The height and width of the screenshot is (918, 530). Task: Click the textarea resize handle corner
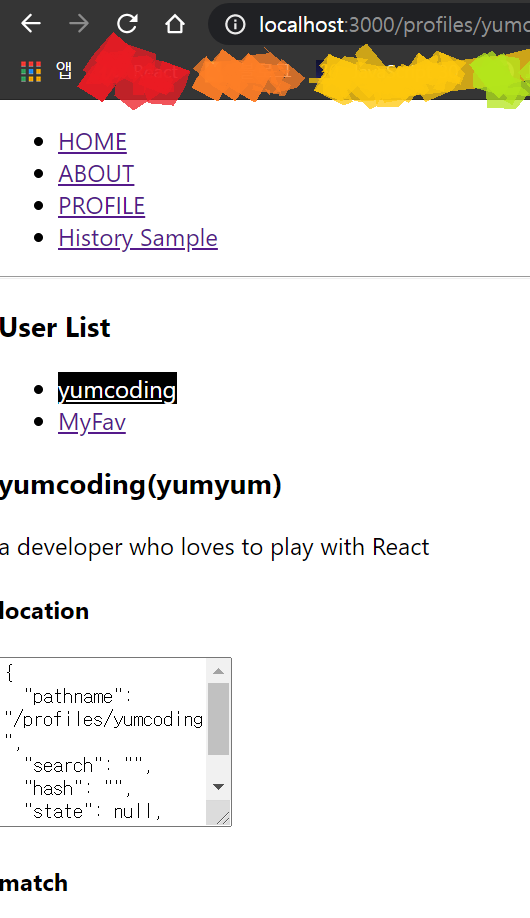(221, 816)
